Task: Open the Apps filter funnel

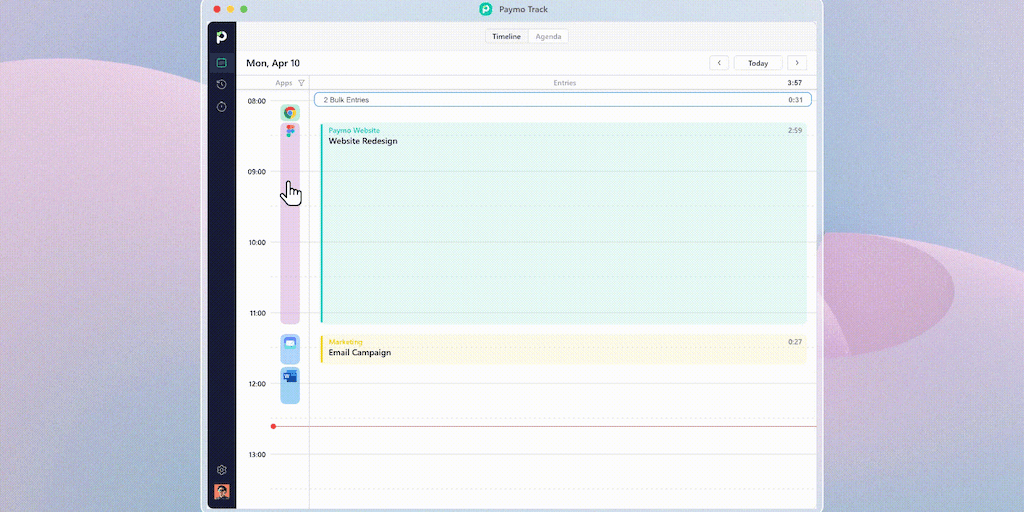Action: pos(301,83)
